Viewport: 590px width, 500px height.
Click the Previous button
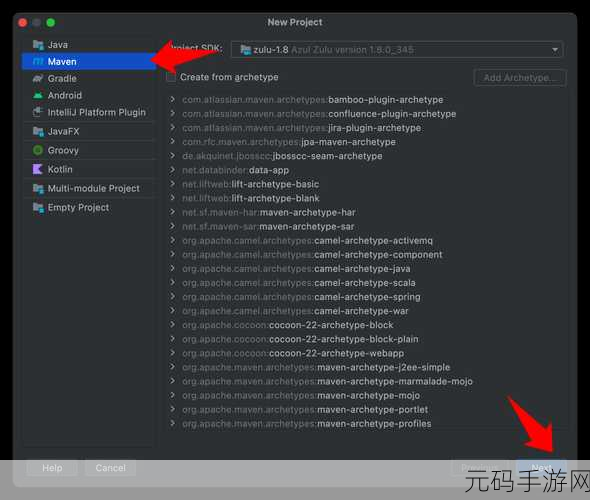(x=480, y=468)
